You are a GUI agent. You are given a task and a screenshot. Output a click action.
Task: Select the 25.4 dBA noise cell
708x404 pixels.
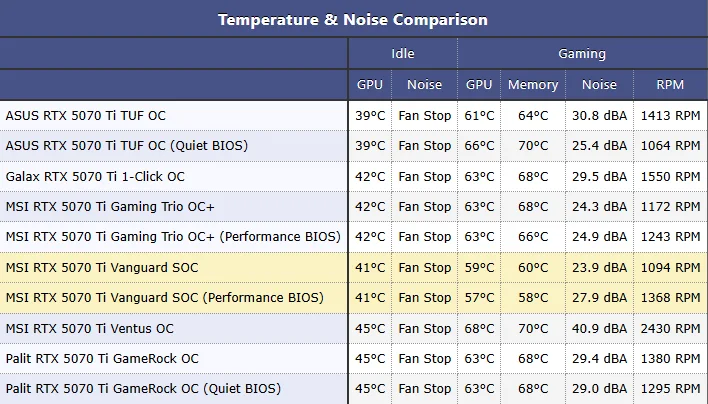point(600,146)
